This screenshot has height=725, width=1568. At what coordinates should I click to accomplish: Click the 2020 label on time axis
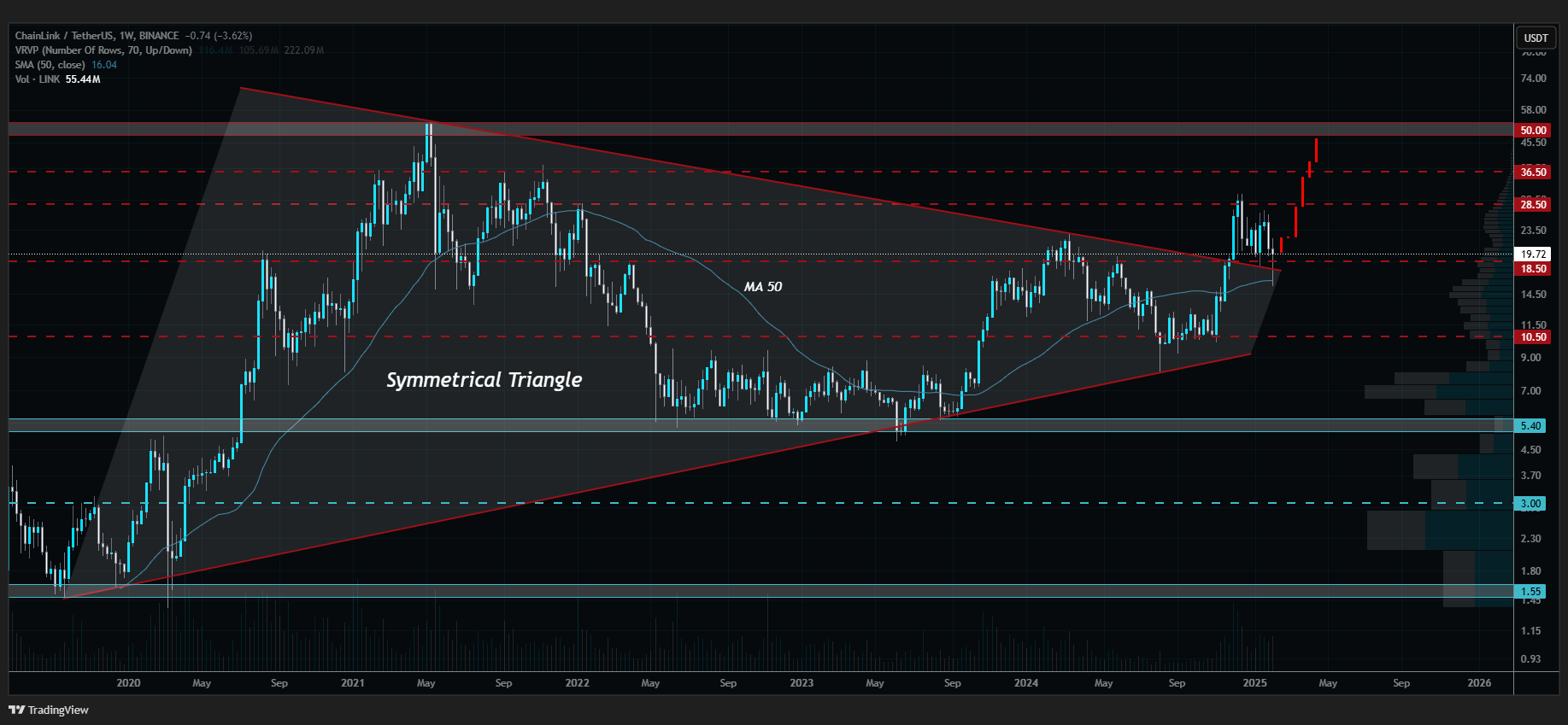pyautogui.click(x=128, y=683)
